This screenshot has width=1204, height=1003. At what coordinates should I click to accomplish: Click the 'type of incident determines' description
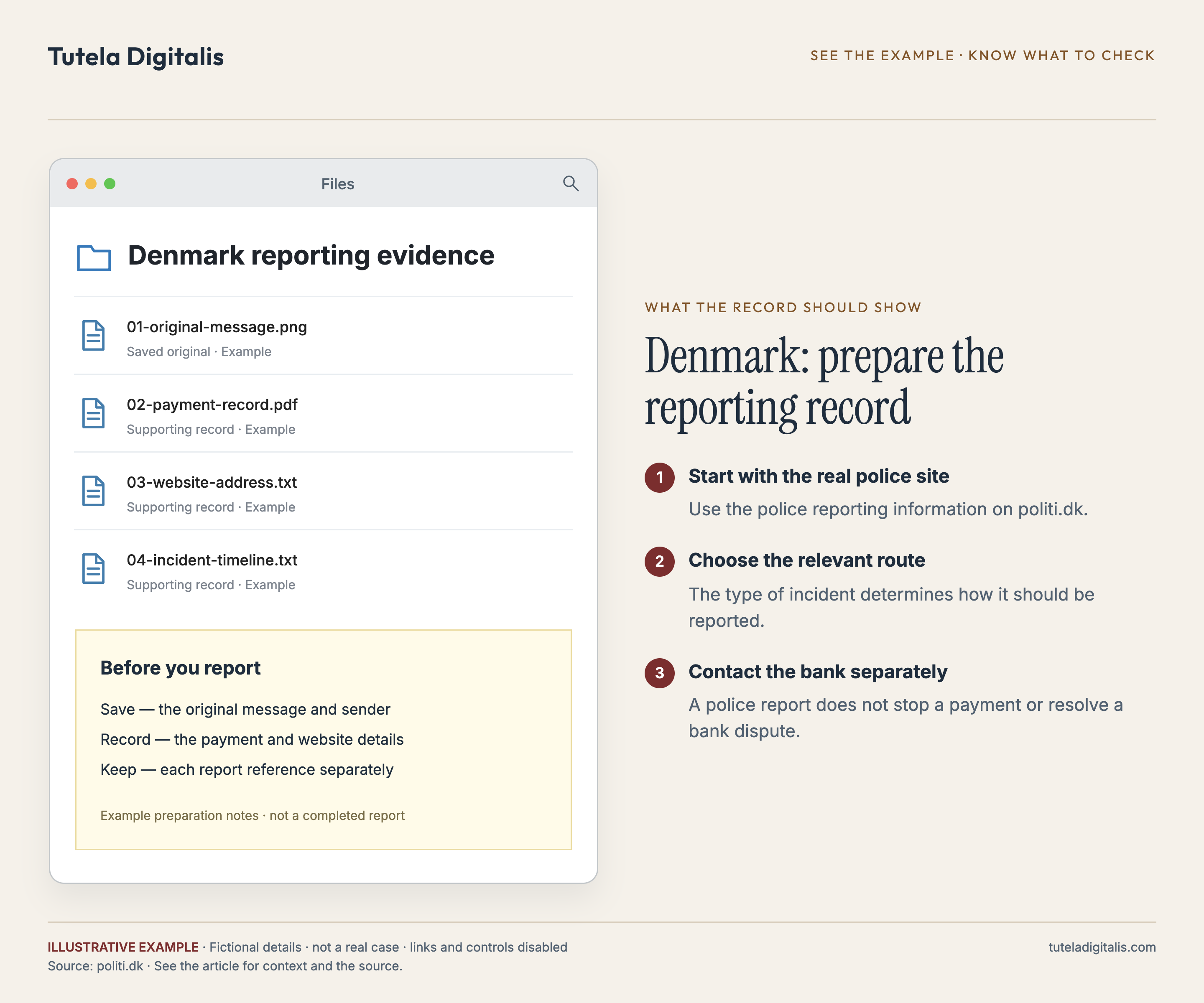click(x=892, y=608)
